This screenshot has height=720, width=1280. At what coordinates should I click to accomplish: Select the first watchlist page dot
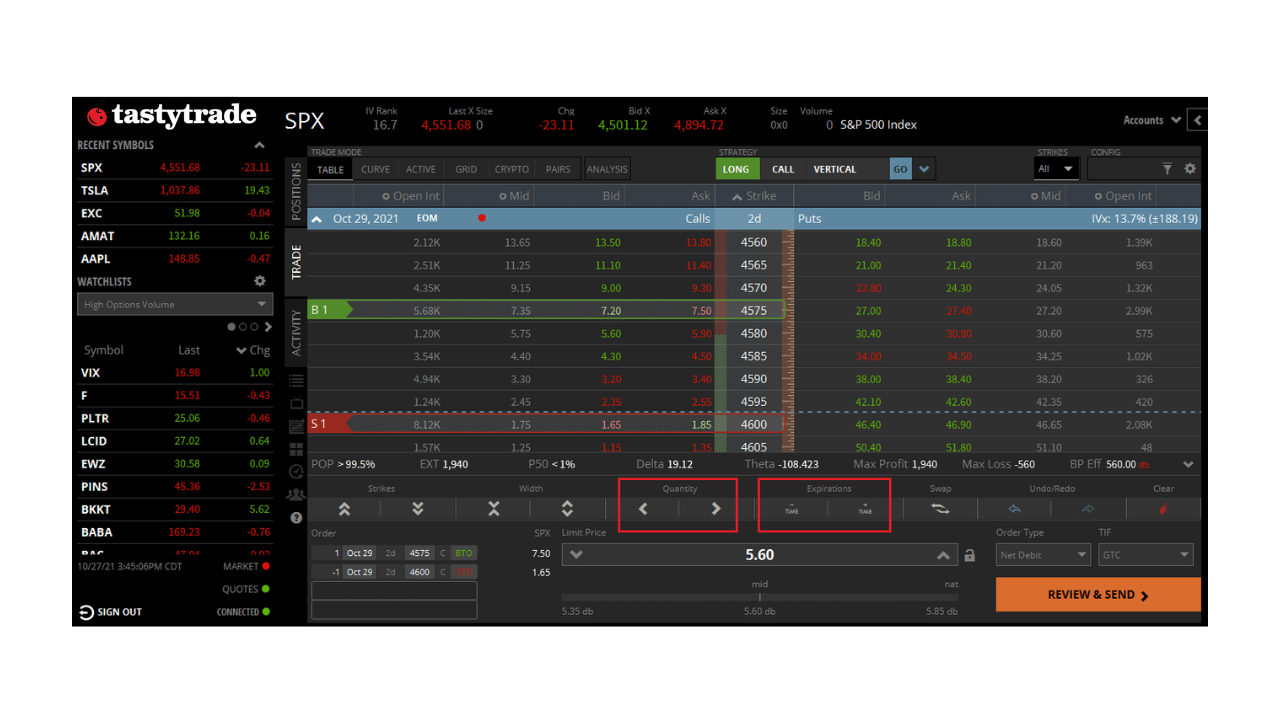pyautogui.click(x=232, y=327)
